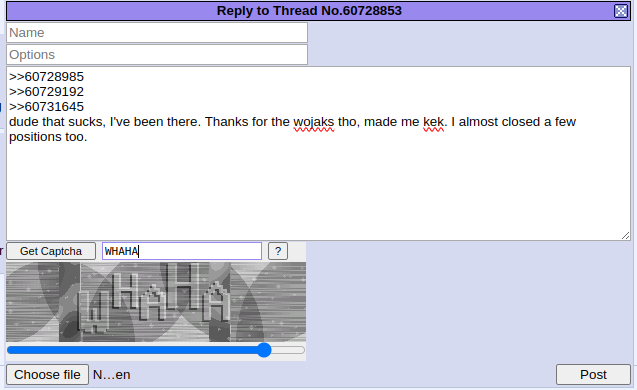Open file picker with Choose file

click(x=48, y=375)
